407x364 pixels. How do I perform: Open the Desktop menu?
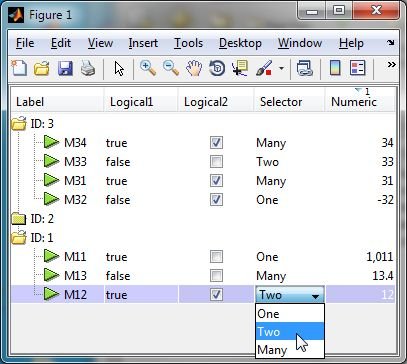click(x=240, y=43)
